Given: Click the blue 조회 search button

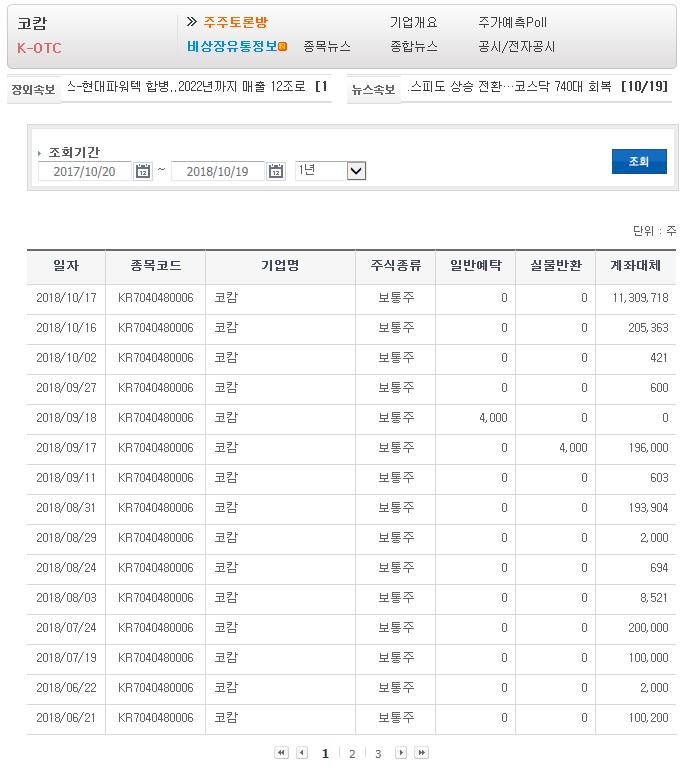Looking at the screenshot, I should (x=639, y=161).
